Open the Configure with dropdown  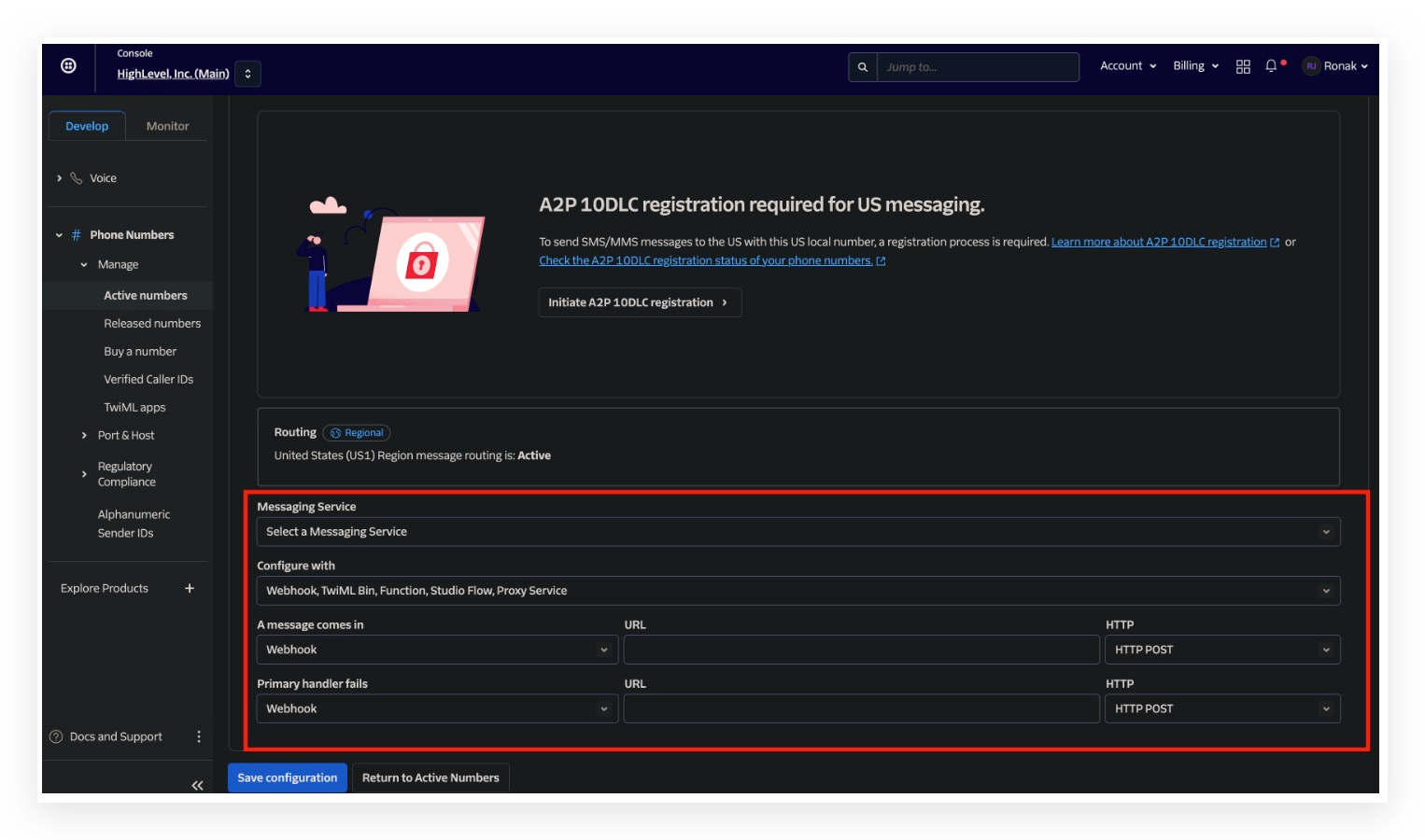[x=798, y=591]
